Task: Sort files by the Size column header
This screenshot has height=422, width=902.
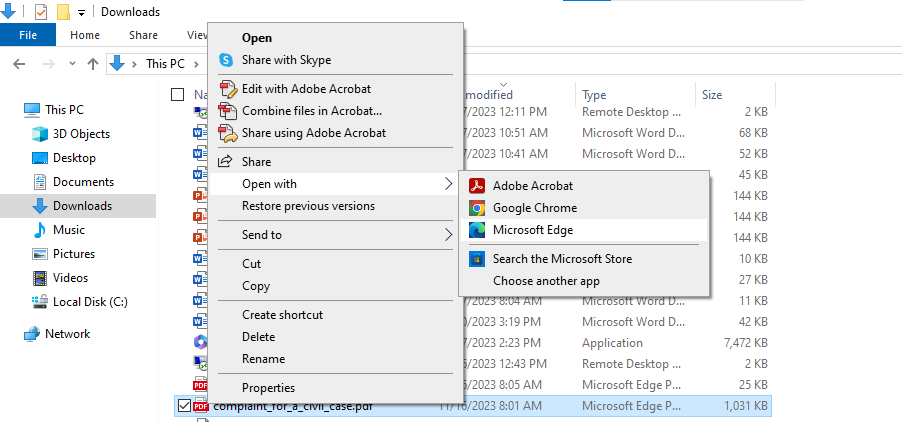Action: [712, 95]
